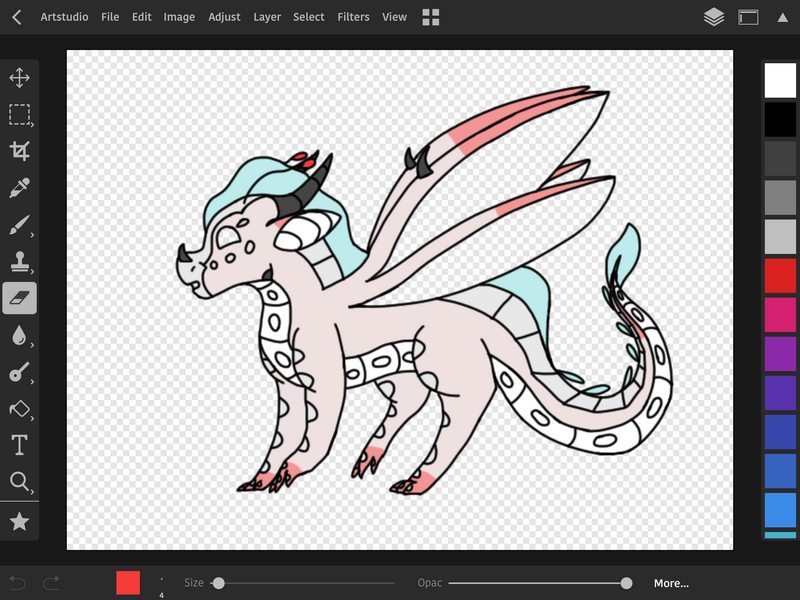800x600 pixels.
Task: Activate the Stamp clone tool
Action: pyautogui.click(x=19, y=262)
